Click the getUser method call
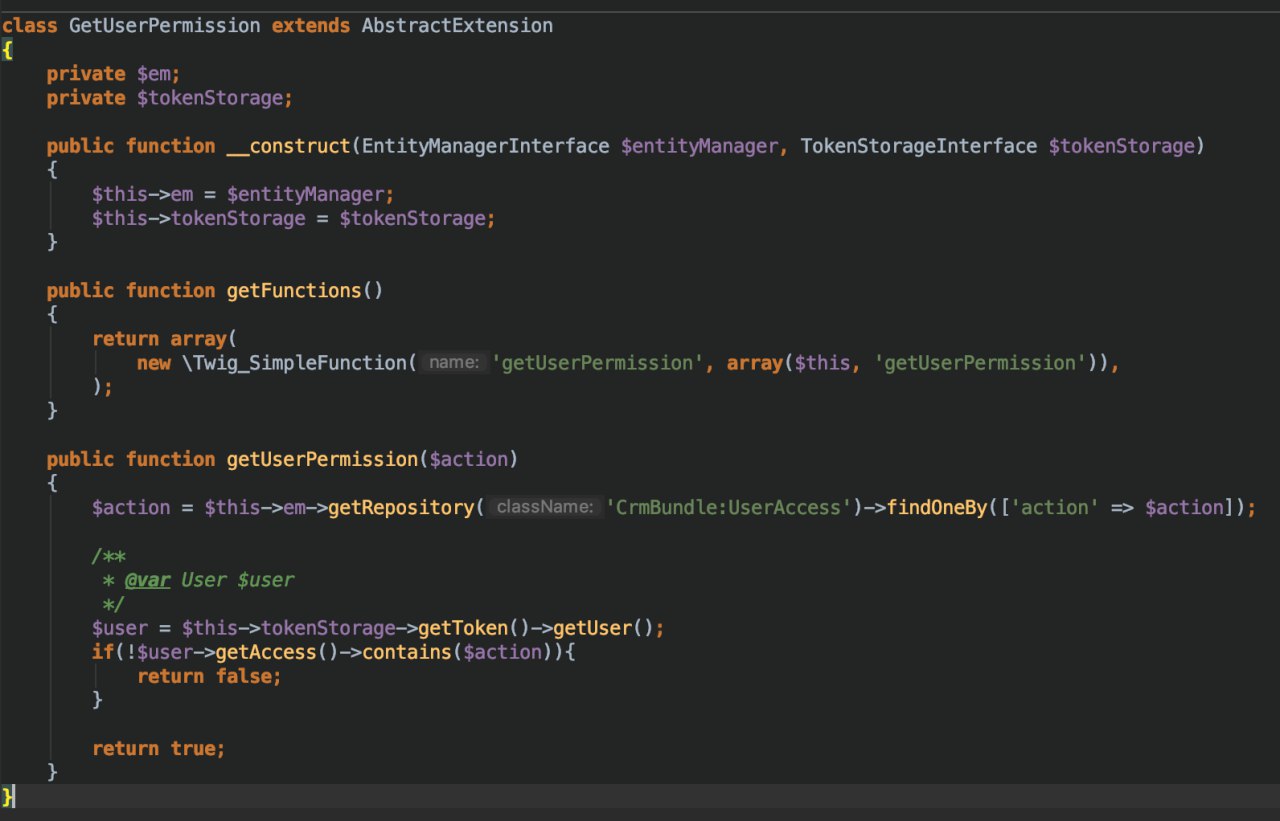 (592, 628)
